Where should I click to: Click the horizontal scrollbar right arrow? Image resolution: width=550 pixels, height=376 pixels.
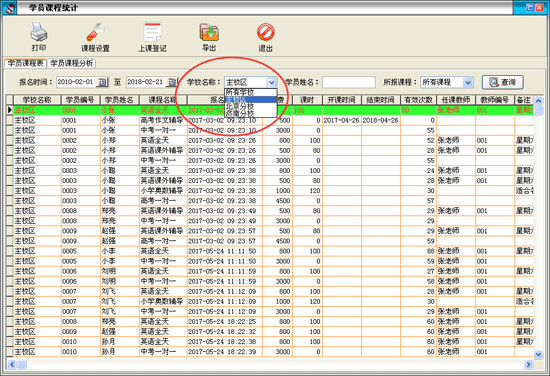[x=528, y=365]
